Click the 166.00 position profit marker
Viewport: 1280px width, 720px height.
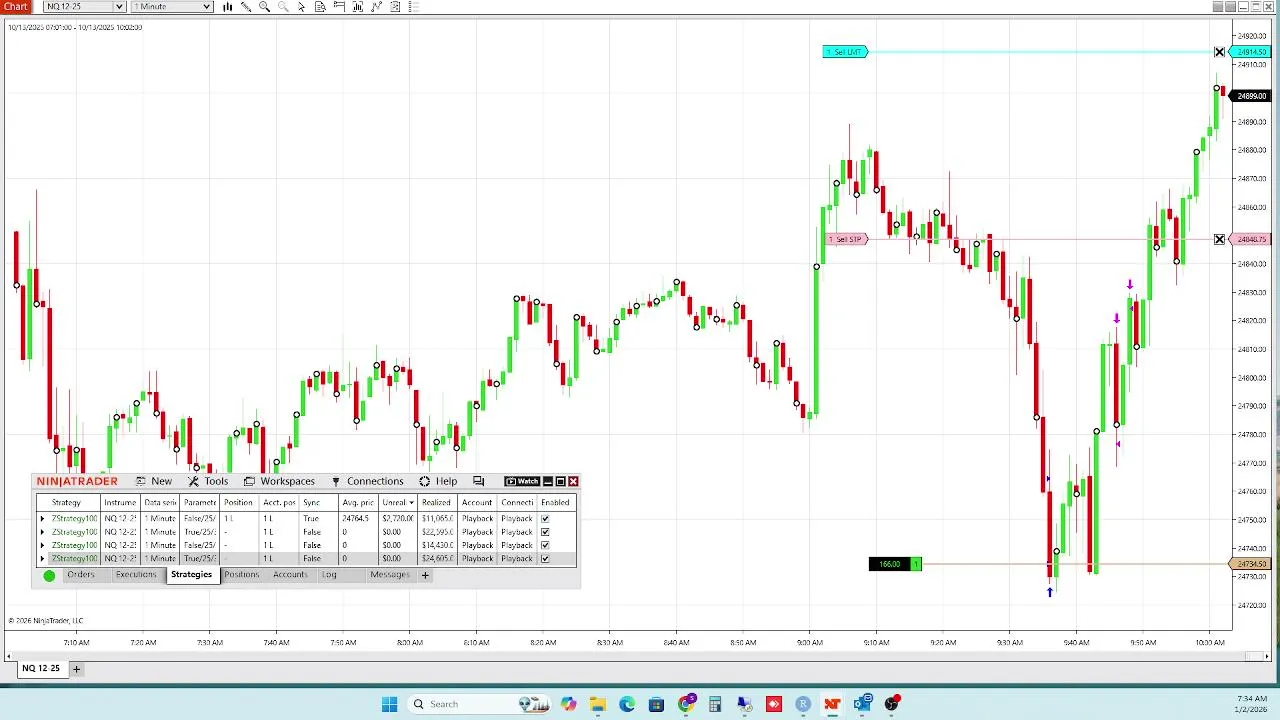click(x=895, y=564)
